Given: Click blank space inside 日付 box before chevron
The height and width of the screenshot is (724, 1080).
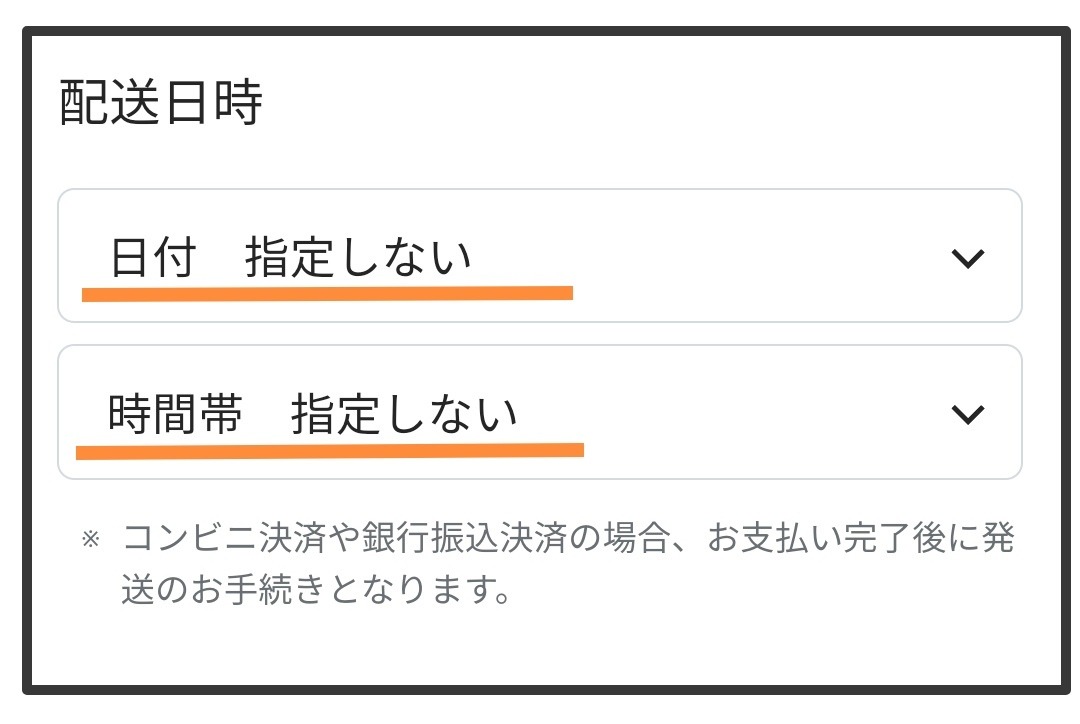Looking at the screenshot, I should point(750,256).
